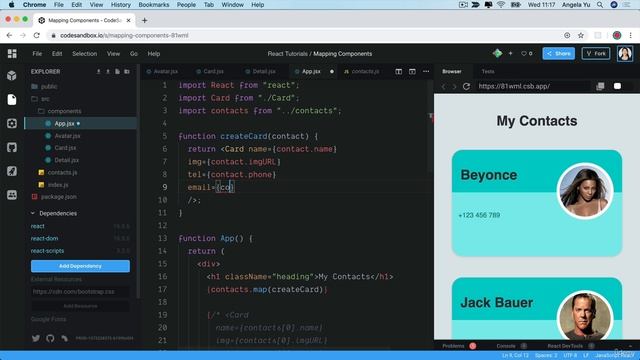Open the Help menu in CodeSandbox
The width and height of the screenshot is (640, 360).
(153, 53)
